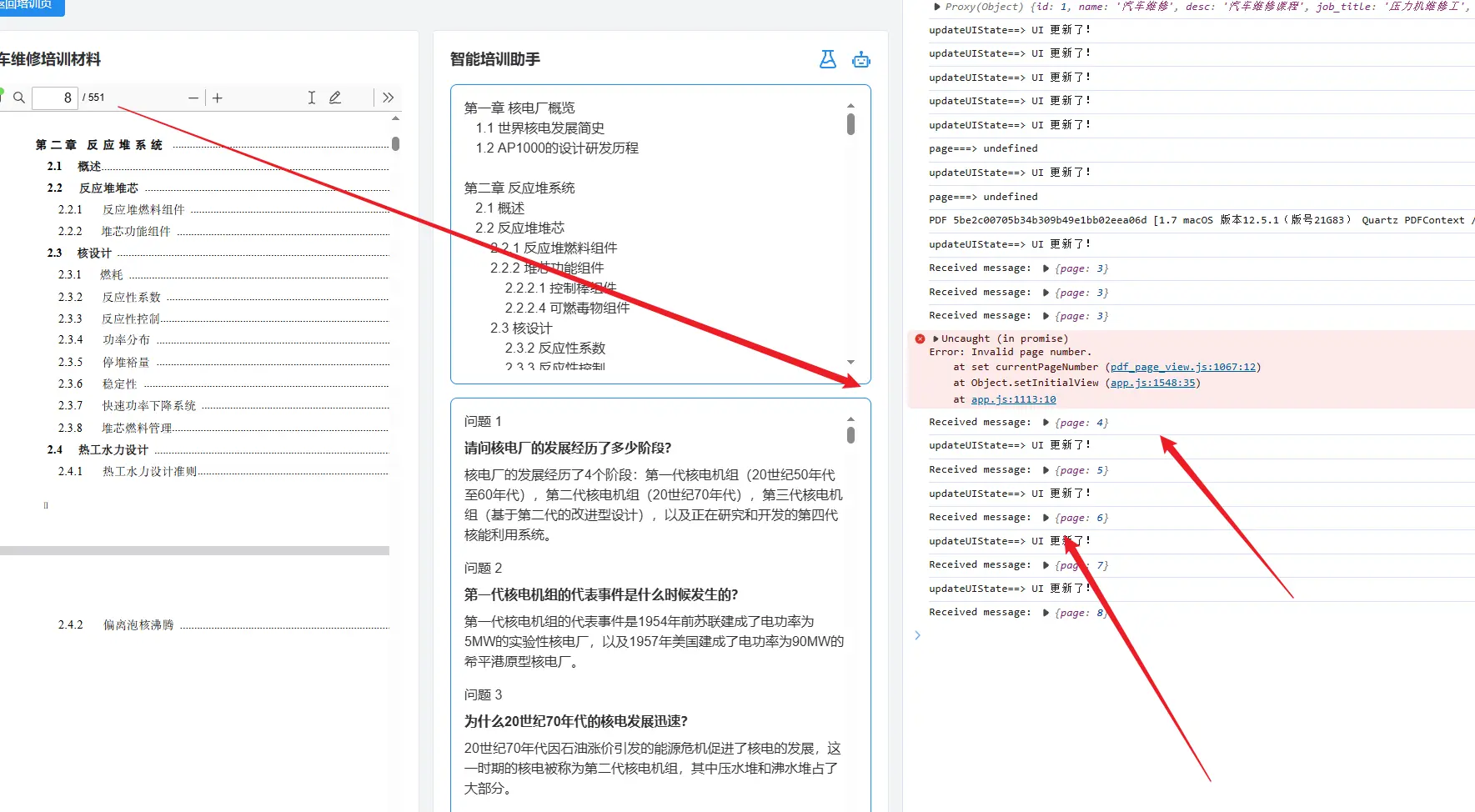Expand the Uncaught (in promise) error
The height and width of the screenshot is (812, 1475).
point(936,338)
